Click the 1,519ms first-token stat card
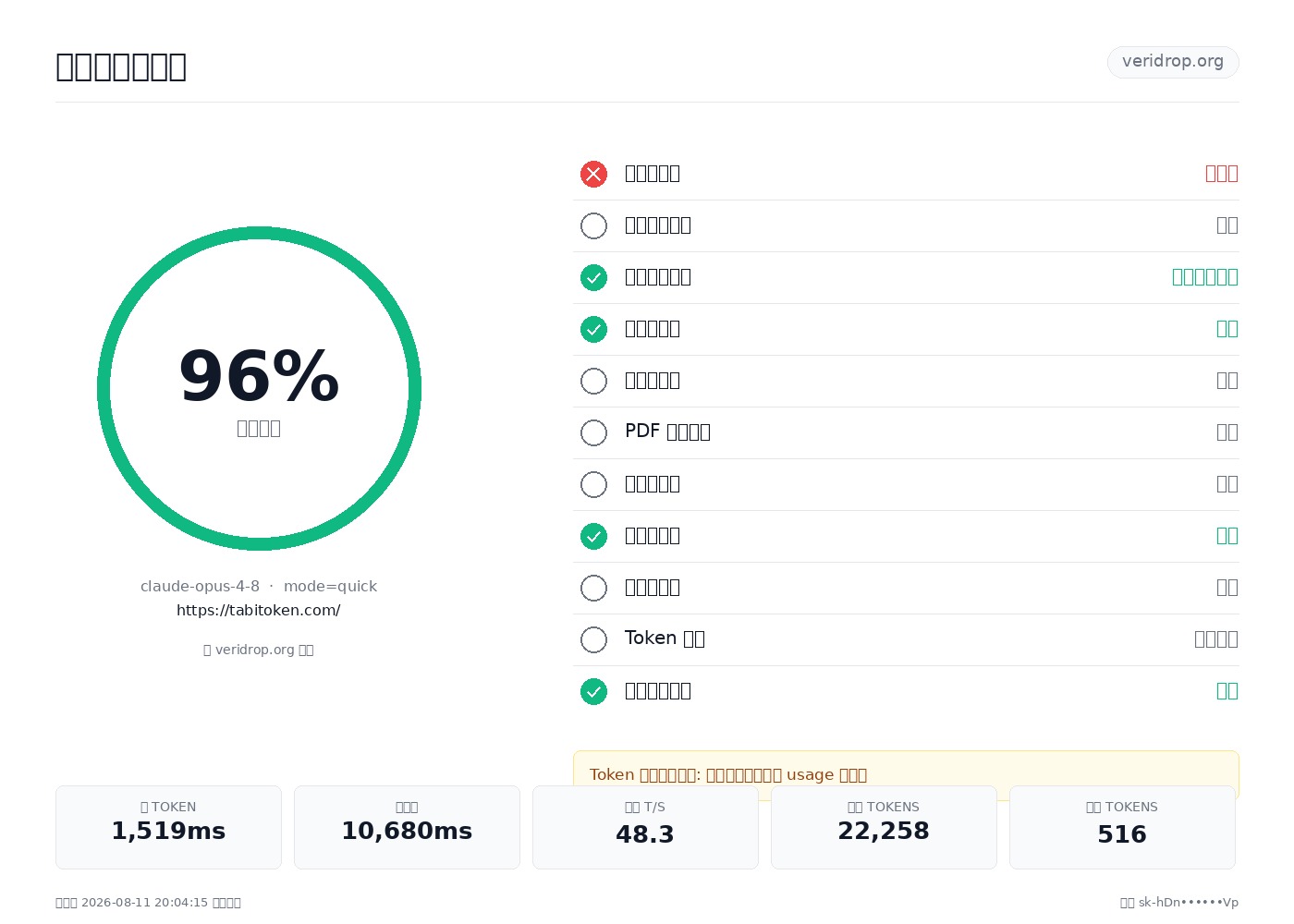Screen dimensions: 1294x924 pos(168,827)
